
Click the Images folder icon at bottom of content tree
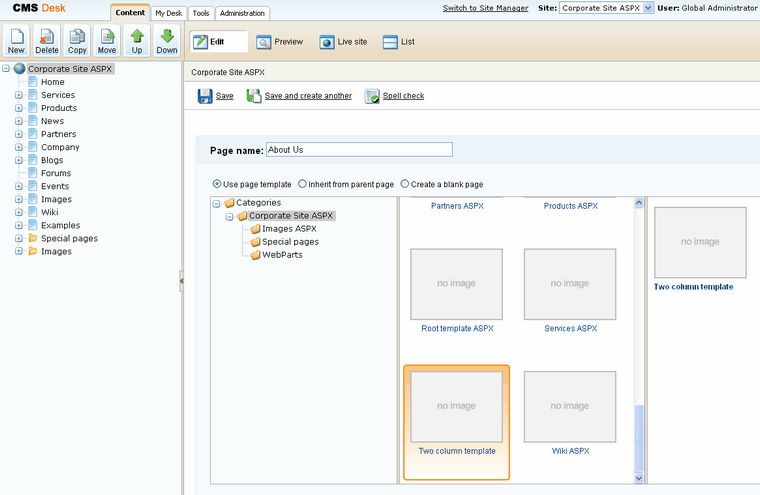tap(32, 251)
